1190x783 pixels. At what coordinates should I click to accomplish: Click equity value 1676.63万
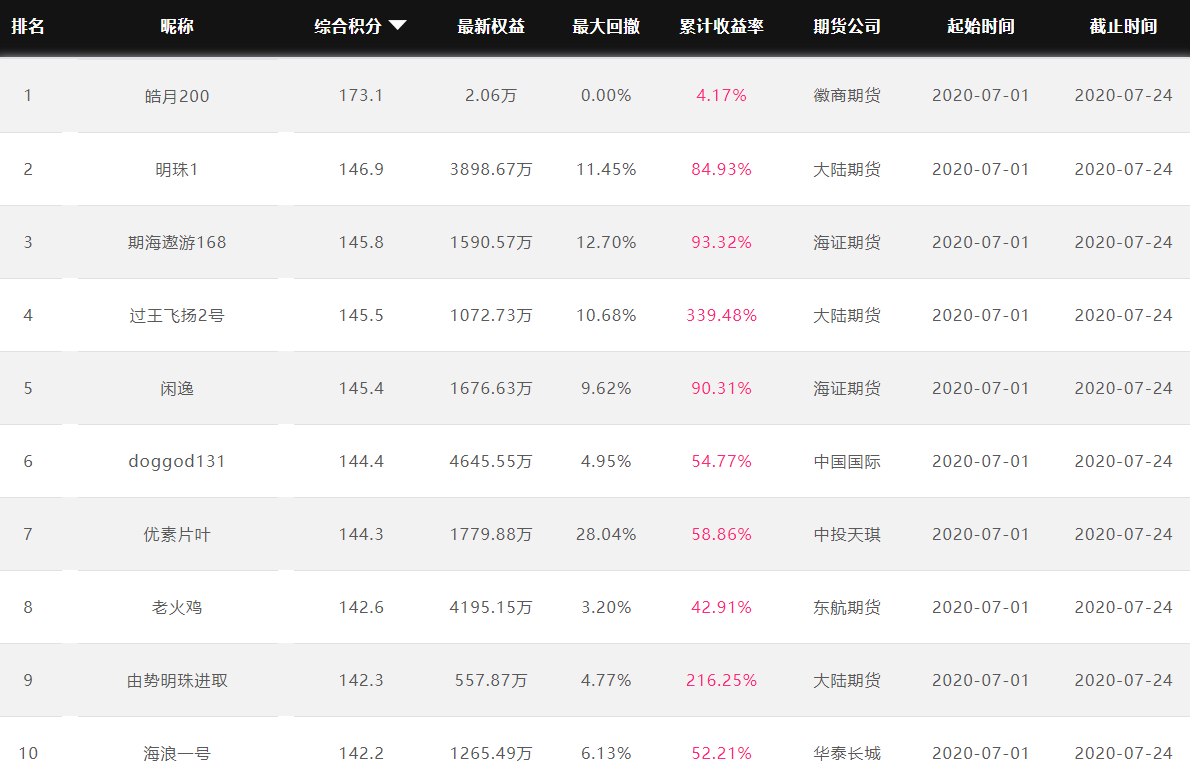click(491, 388)
